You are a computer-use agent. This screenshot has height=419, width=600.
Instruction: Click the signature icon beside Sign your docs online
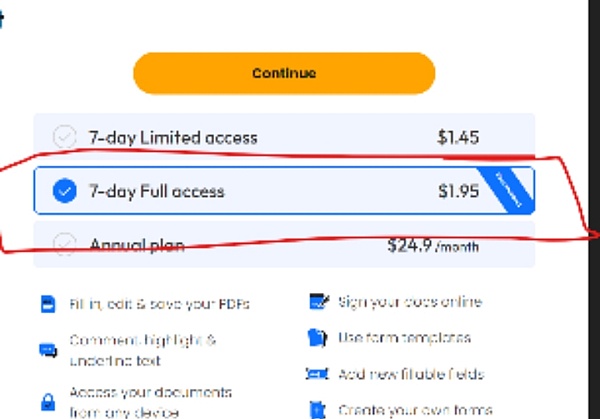(x=319, y=302)
